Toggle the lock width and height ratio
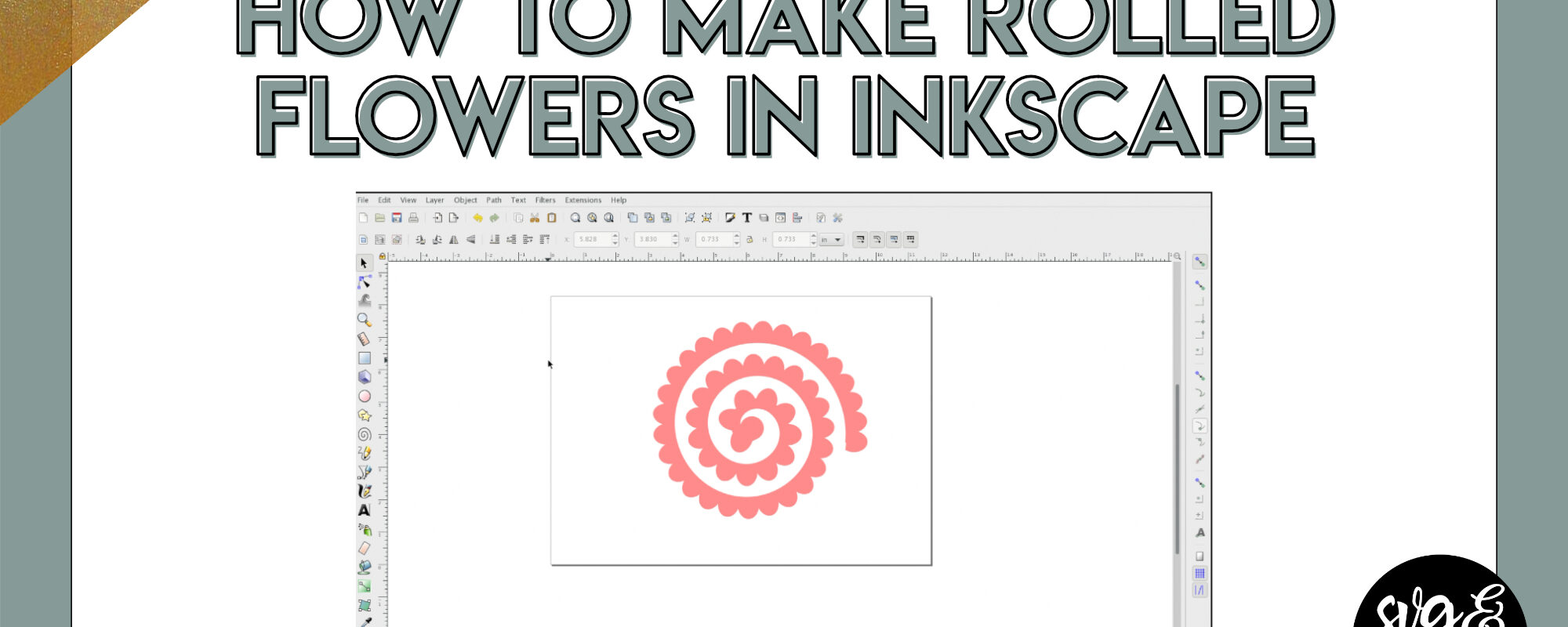The width and height of the screenshot is (1568, 627). pyautogui.click(x=750, y=240)
